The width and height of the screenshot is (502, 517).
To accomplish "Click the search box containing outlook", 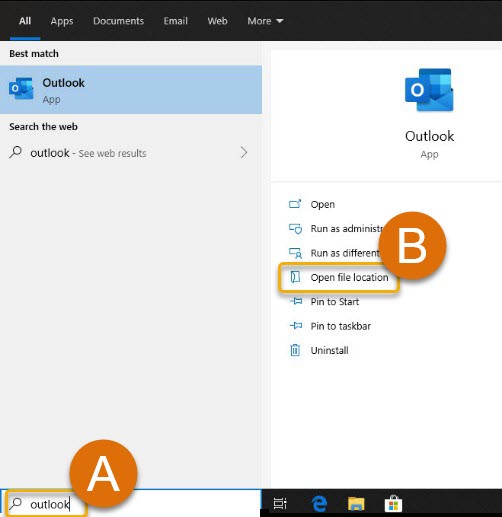I will 131,504.
